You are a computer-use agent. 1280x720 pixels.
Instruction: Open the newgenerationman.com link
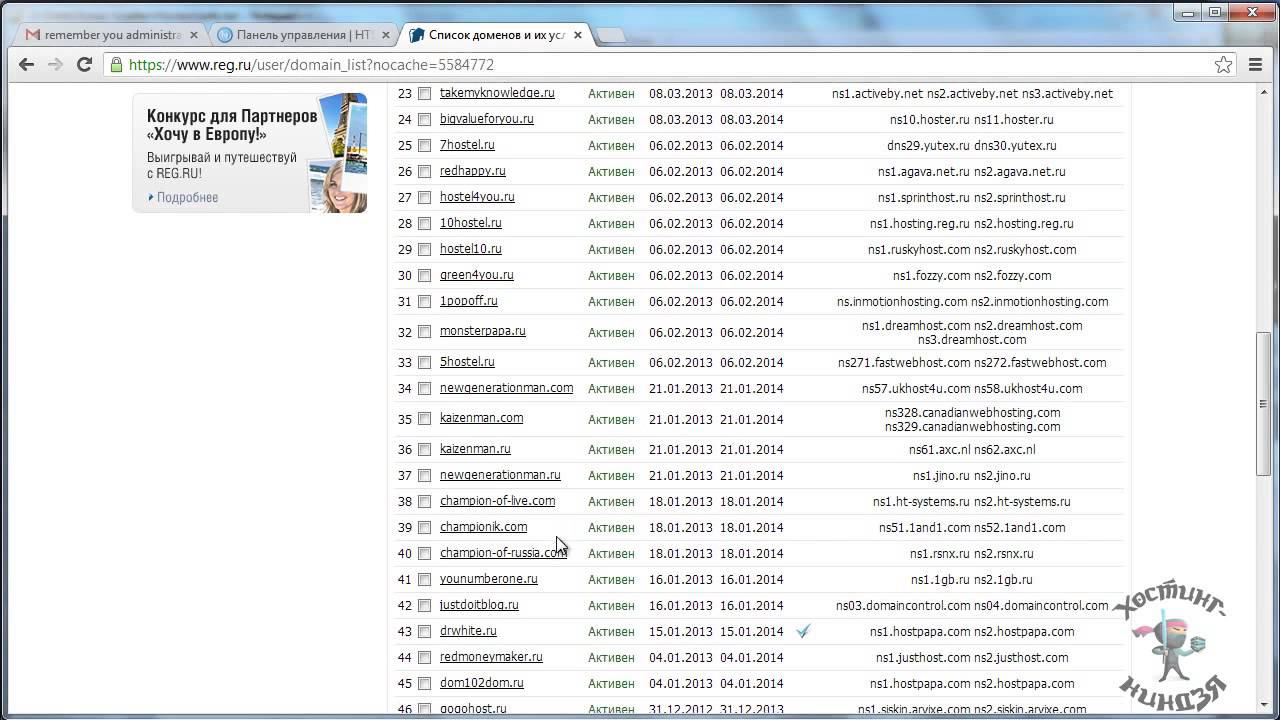(x=507, y=388)
